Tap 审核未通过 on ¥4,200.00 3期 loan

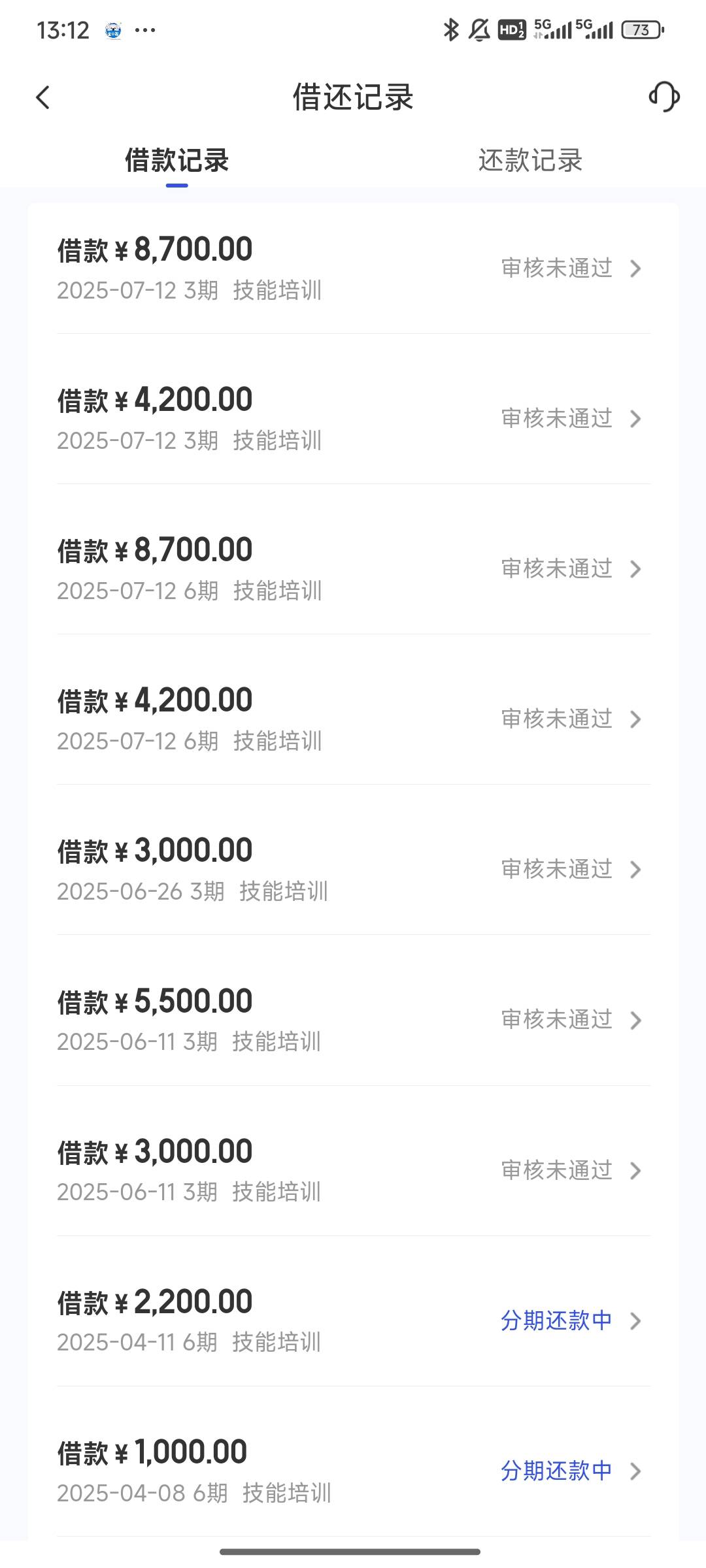click(x=556, y=418)
